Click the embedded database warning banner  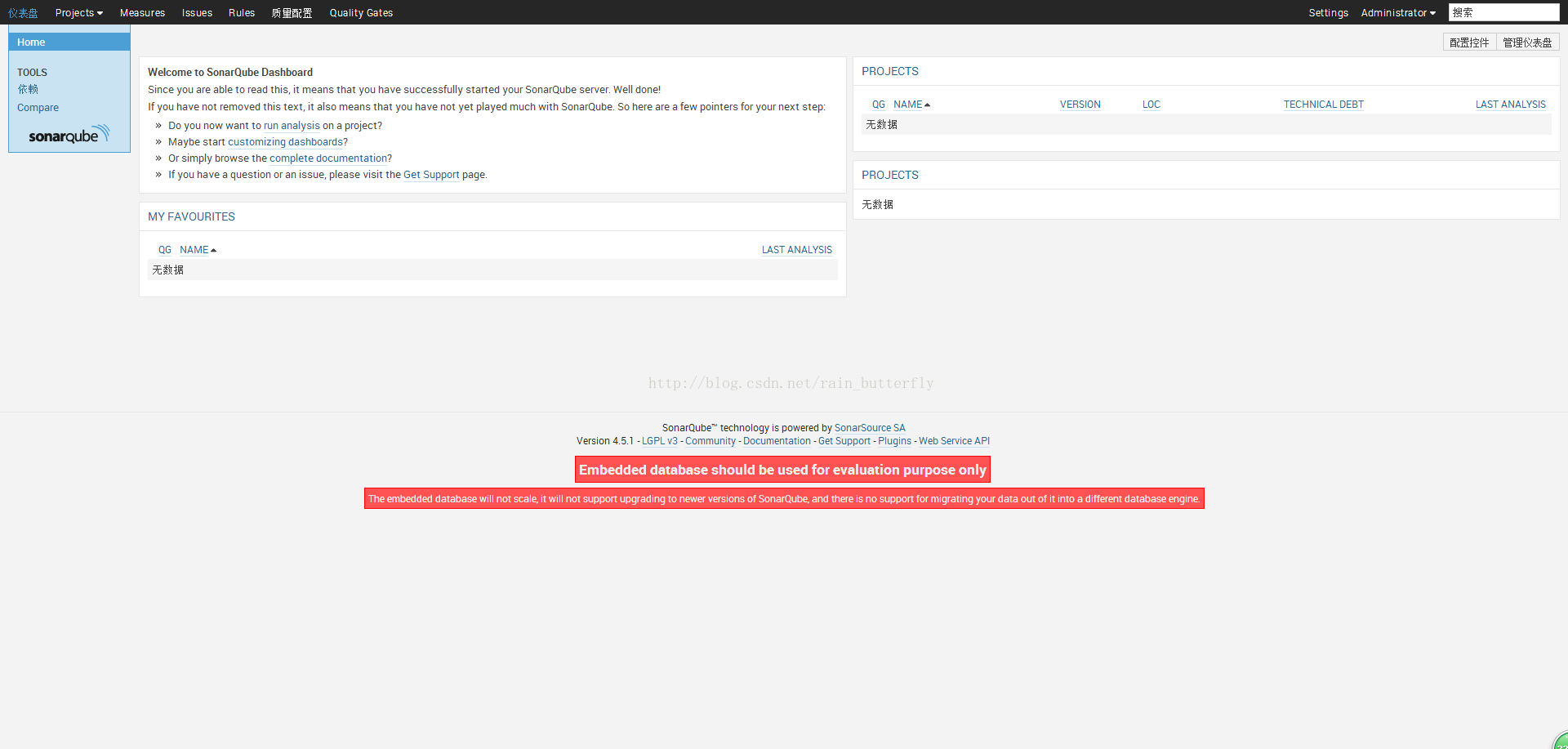(x=782, y=470)
